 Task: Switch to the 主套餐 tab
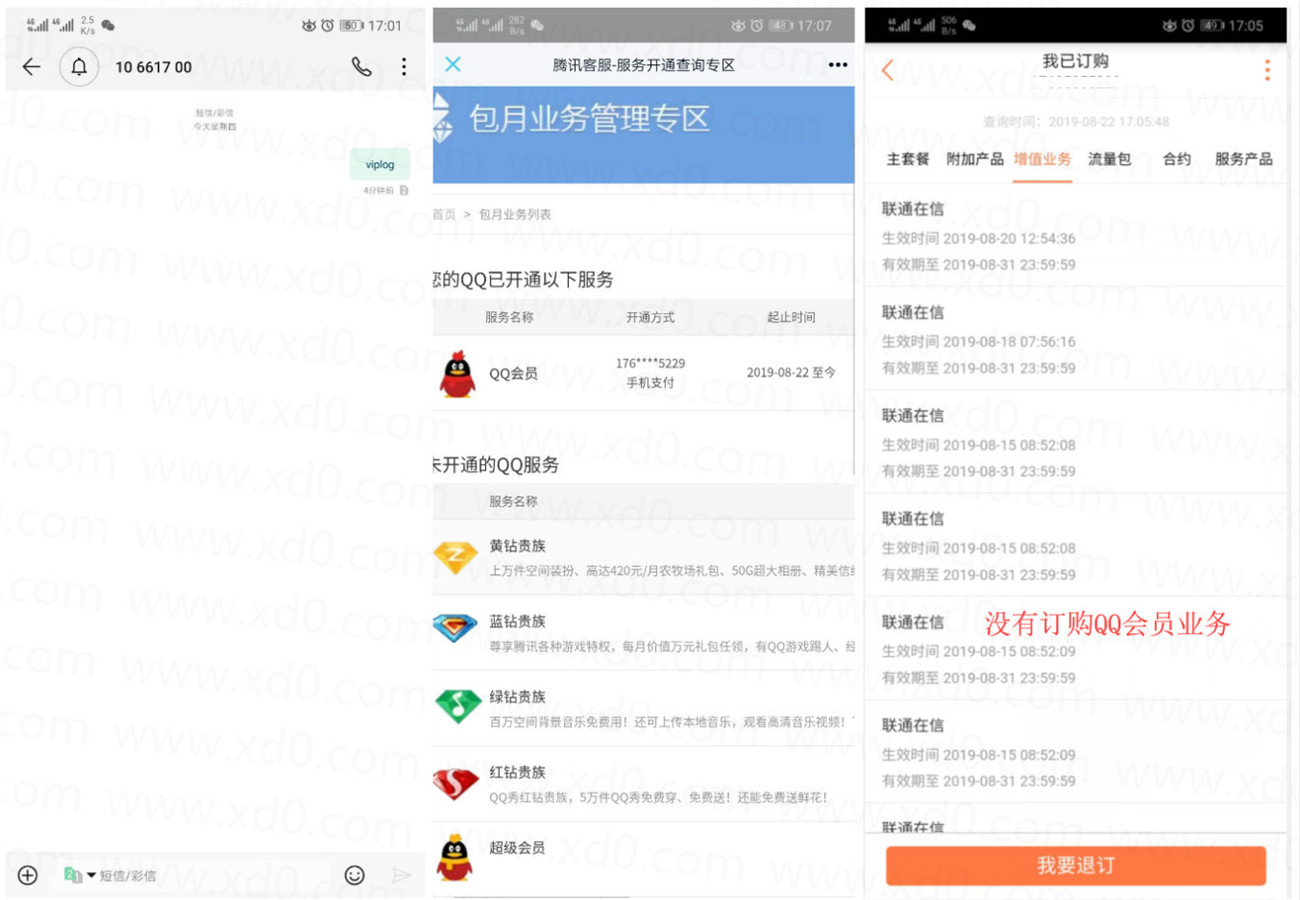point(908,159)
